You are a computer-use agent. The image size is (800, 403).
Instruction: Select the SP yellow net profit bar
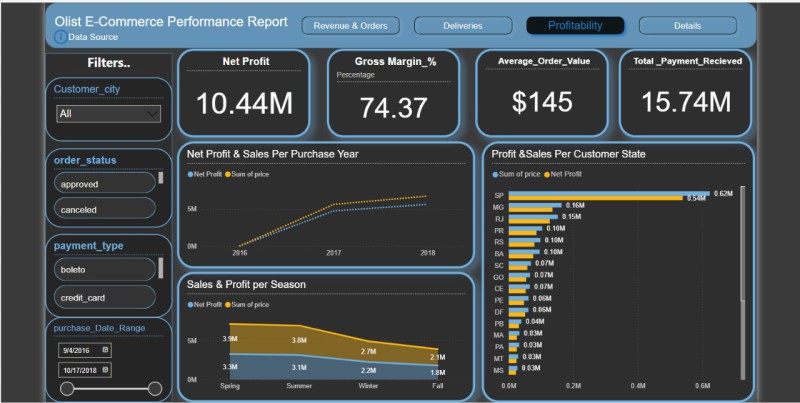[595, 198]
